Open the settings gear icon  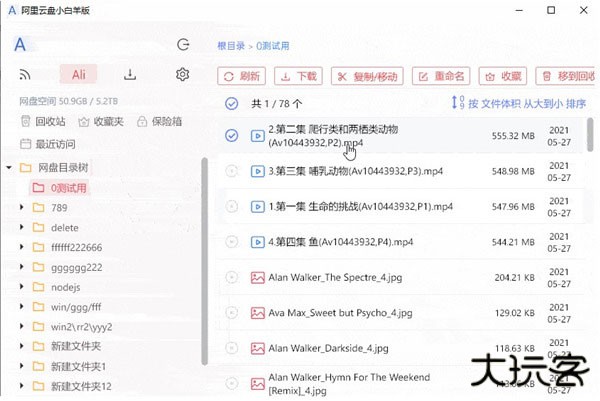pyautogui.click(x=182, y=75)
